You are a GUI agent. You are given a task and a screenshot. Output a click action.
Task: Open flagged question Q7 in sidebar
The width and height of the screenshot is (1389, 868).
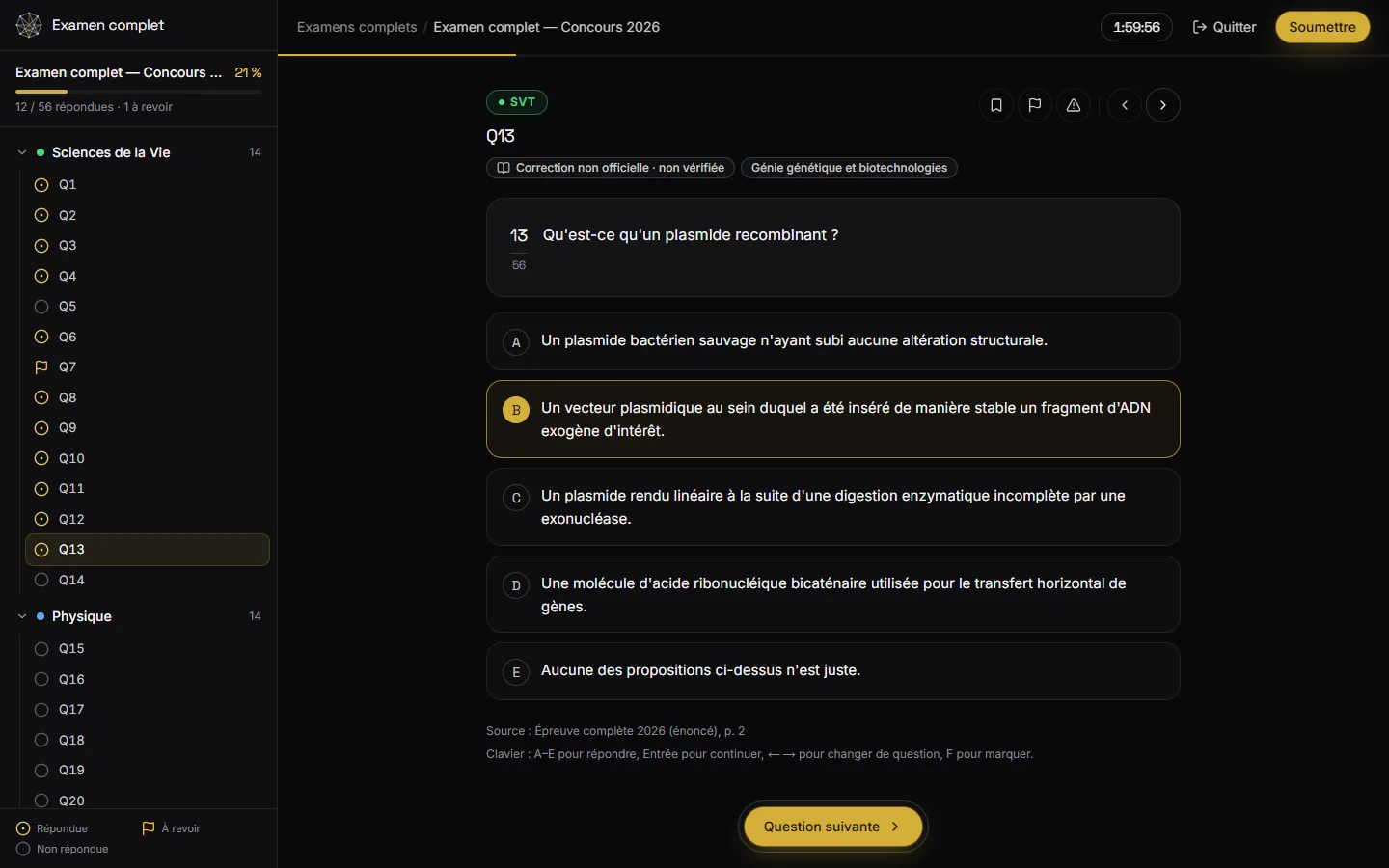(x=147, y=366)
